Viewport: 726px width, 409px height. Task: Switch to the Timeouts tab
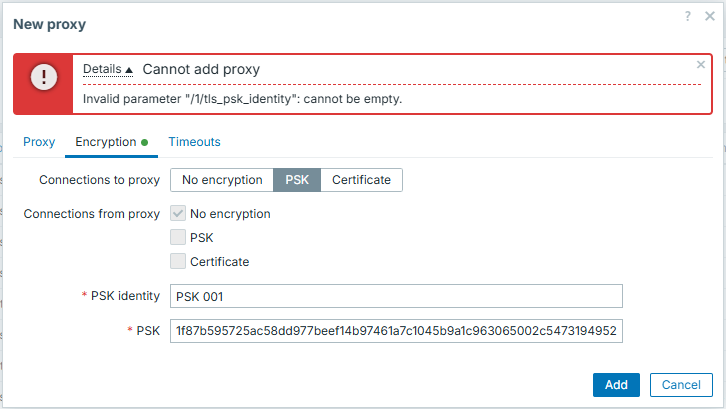(x=194, y=142)
